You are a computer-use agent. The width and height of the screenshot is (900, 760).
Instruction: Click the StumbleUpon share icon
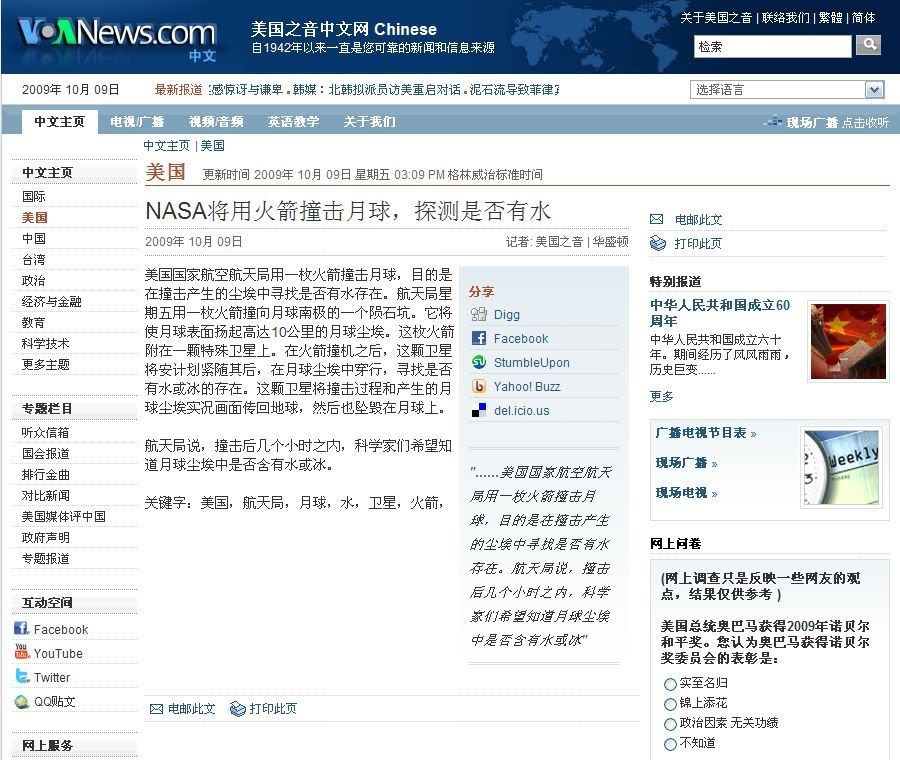pos(479,363)
